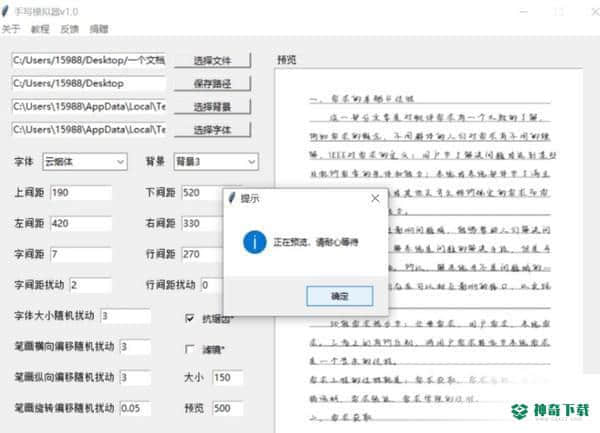Click the 大小 field showing 150
The width and height of the screenshot is (600, 433).
[228, 378]
